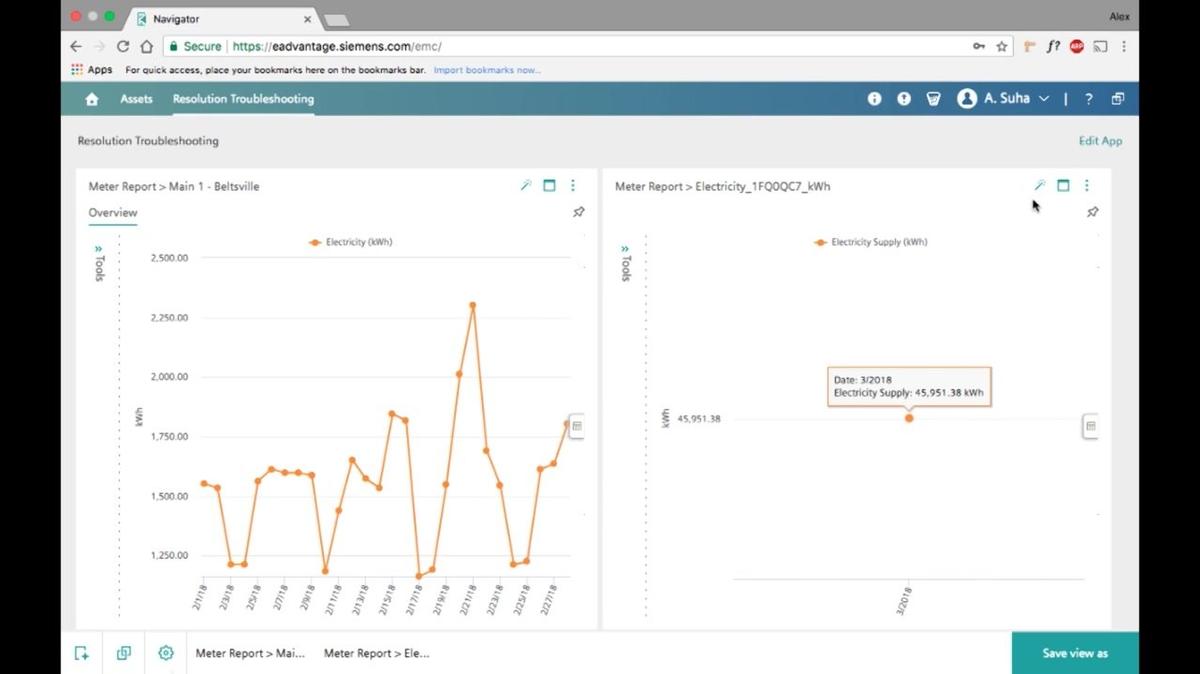Viewport: 1200px width, 674px height.
Task: Click the Alex profile name in title bar
Action: pyautogui.click(x=1119, y=16)
